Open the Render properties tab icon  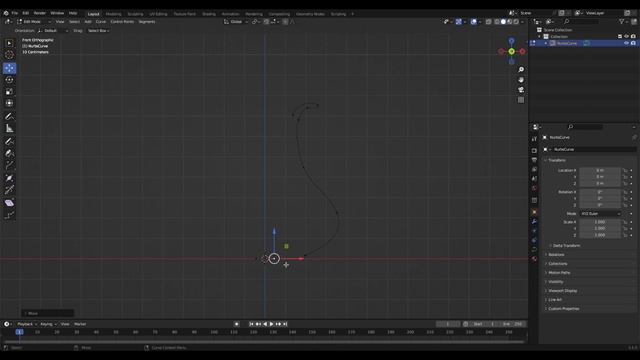pyautogui.click(x=534, y=151)
